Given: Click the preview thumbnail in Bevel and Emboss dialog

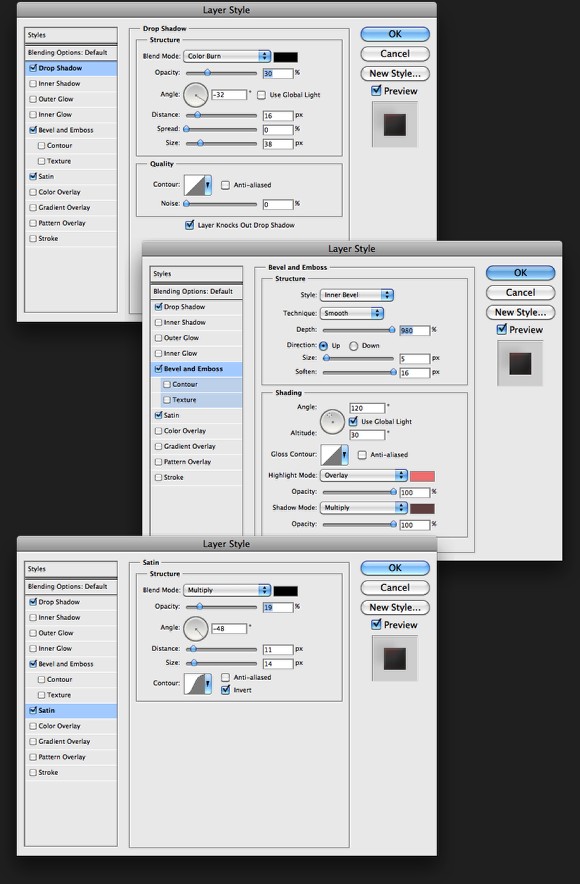Looking at the screenshot, I should coord(520,363).
